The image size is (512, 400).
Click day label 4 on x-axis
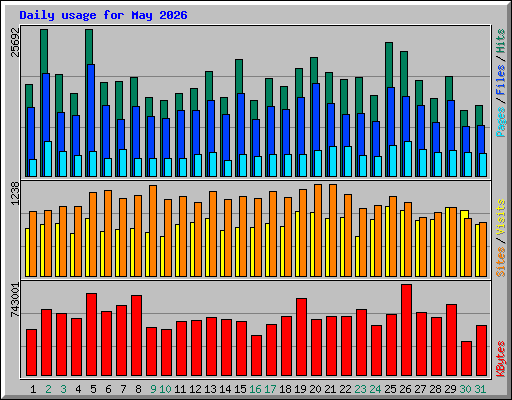pos(78,389)
